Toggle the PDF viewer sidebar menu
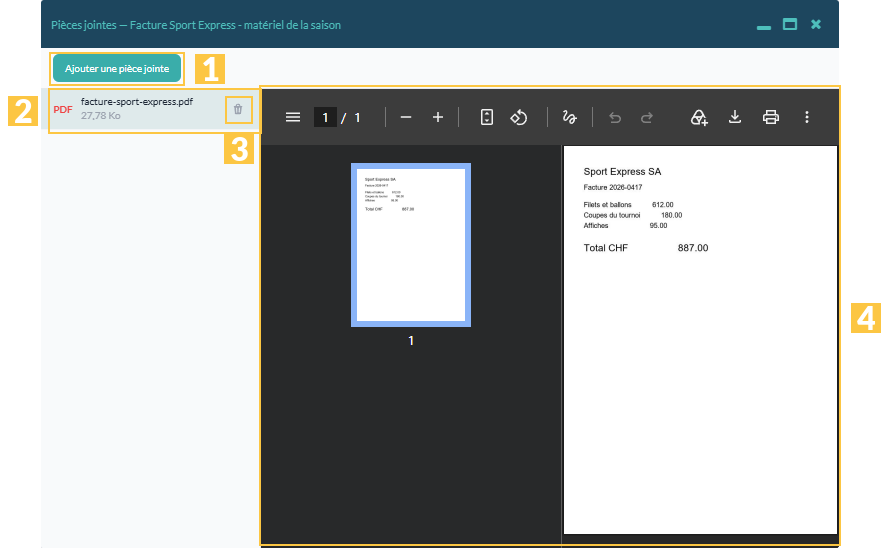 [293, 117]
